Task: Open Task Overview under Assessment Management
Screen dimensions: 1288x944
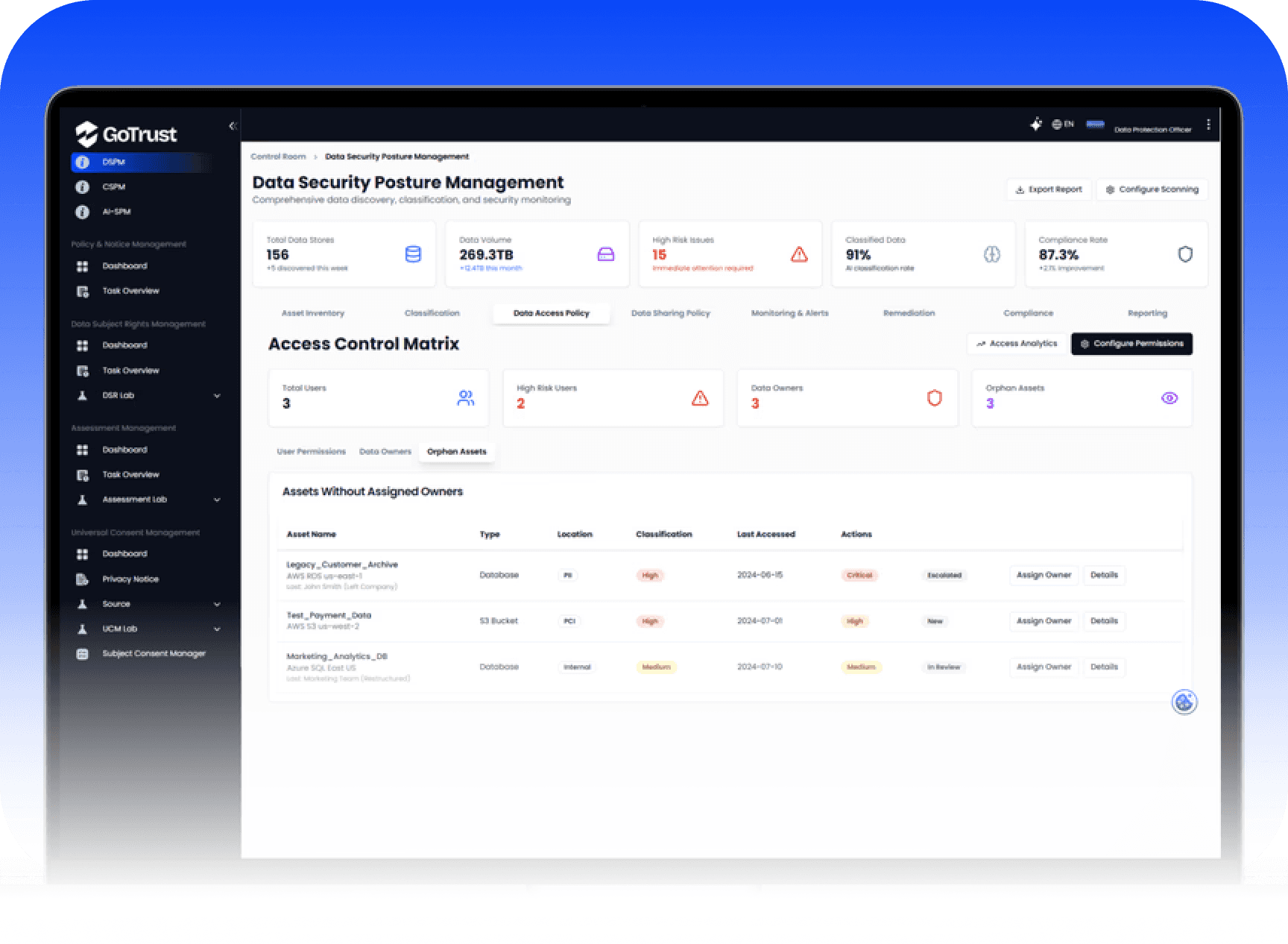Action: [130, 474]
